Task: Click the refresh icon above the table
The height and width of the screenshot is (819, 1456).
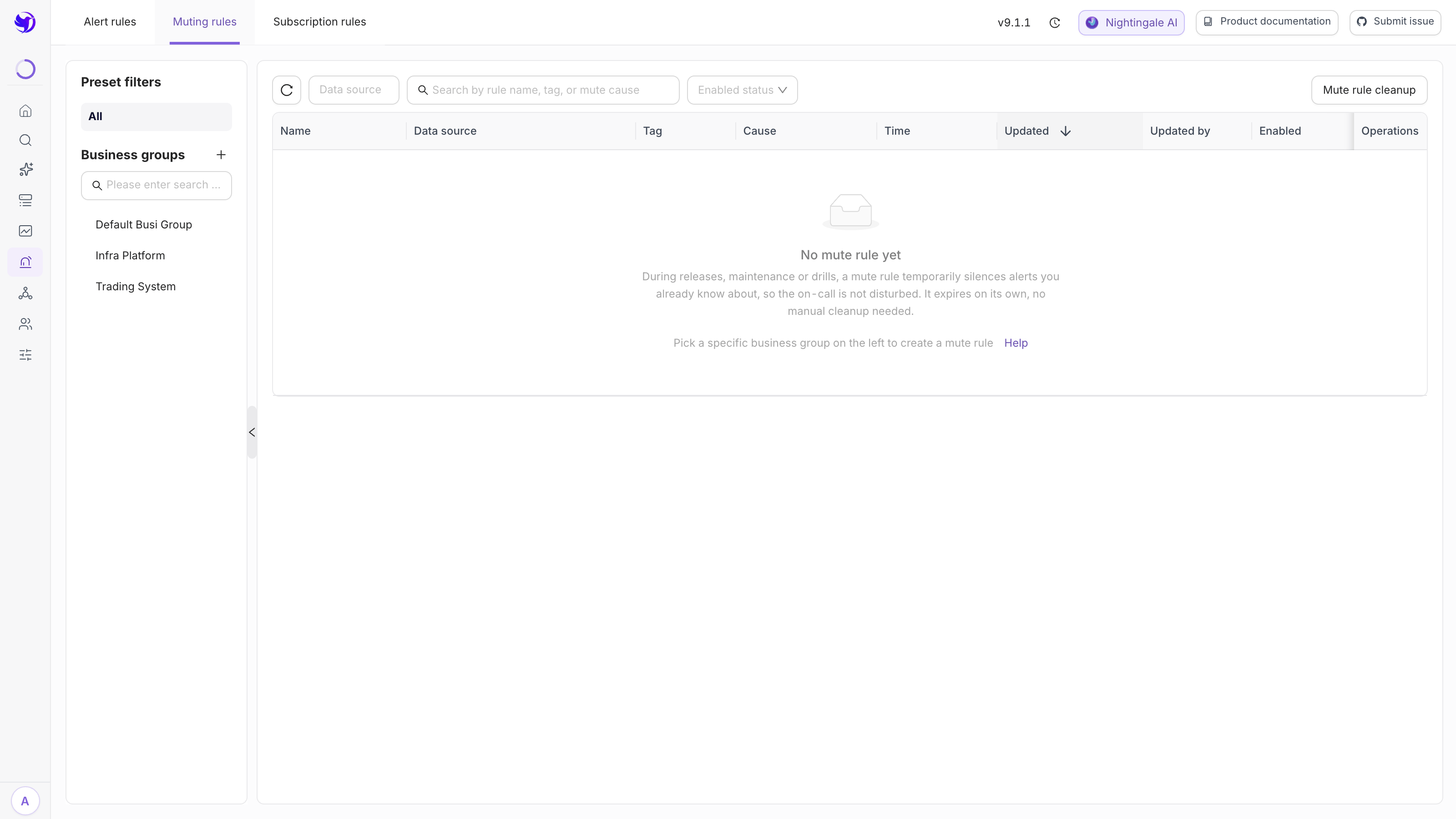Action: coord(287,90)
